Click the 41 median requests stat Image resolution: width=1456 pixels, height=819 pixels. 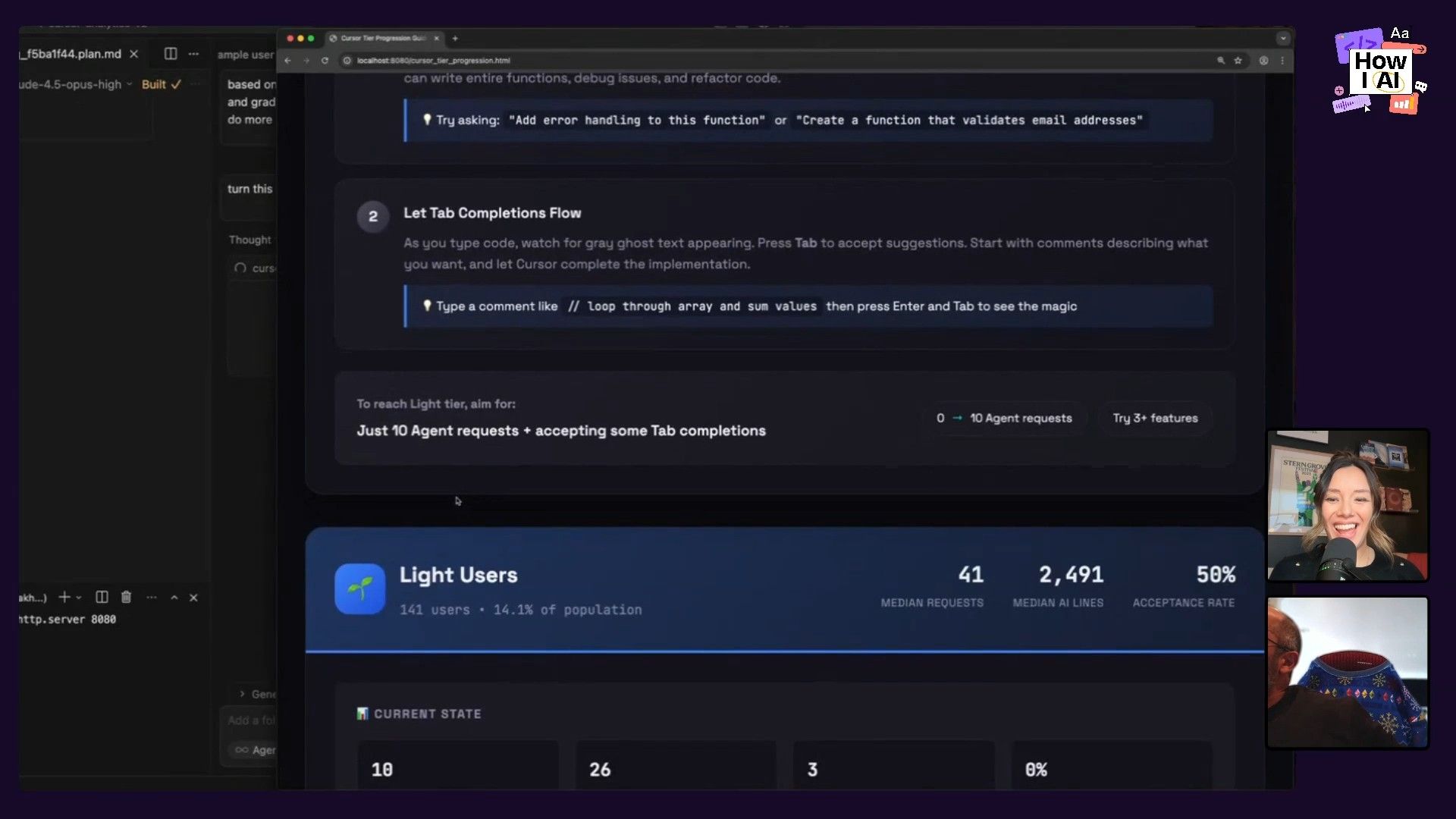[x=970, y=575]
